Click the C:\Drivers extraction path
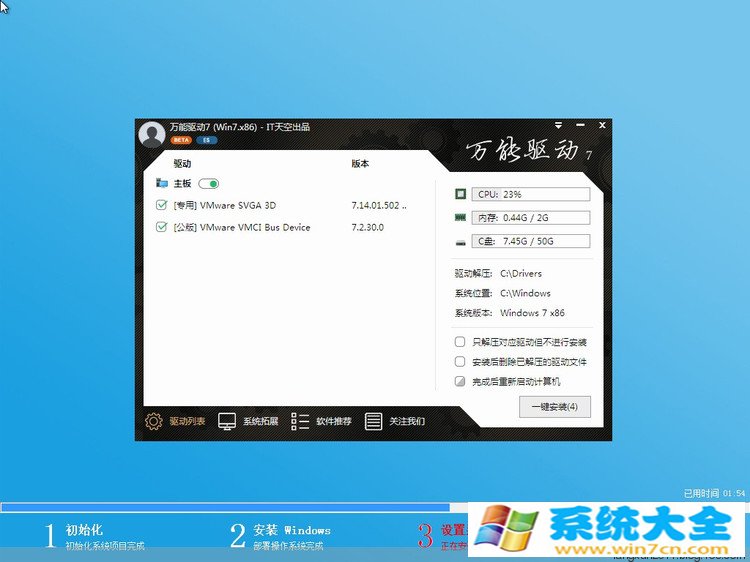 (x=521, y=274)
